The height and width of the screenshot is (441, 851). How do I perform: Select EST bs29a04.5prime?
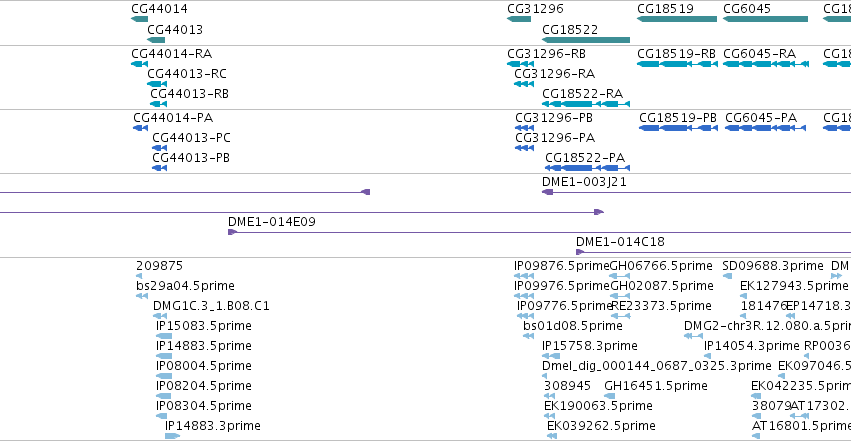[x=142, y=296]
